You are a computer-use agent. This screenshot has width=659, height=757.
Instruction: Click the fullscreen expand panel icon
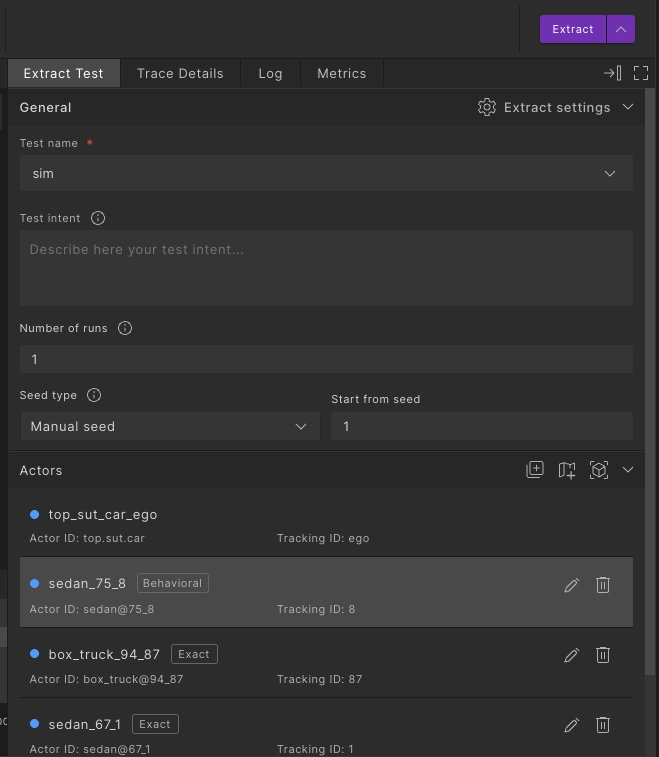(641, 73)
